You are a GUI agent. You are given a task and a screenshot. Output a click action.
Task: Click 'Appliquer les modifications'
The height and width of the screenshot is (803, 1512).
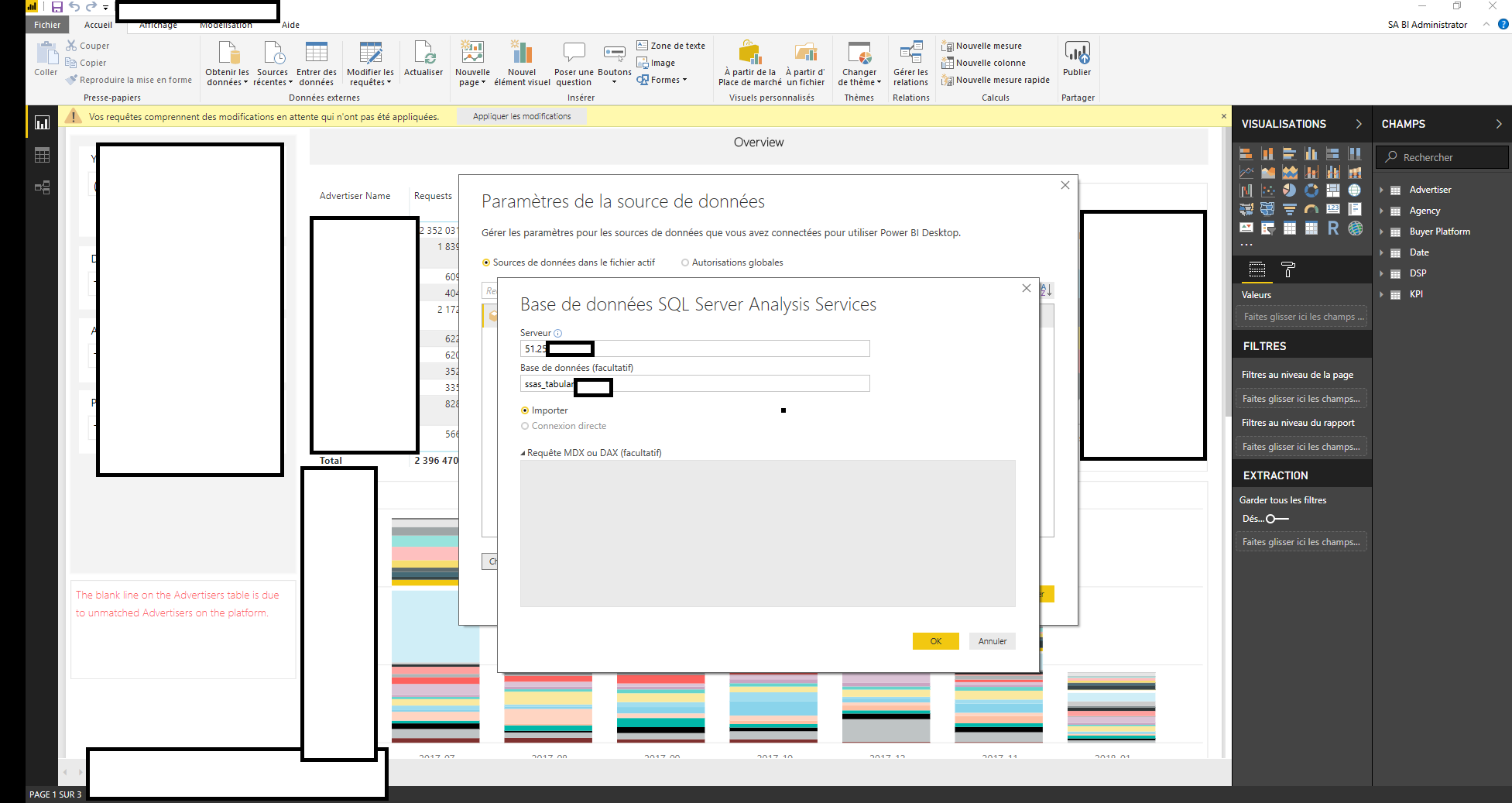pyautogui.click(x=522, y=116)
